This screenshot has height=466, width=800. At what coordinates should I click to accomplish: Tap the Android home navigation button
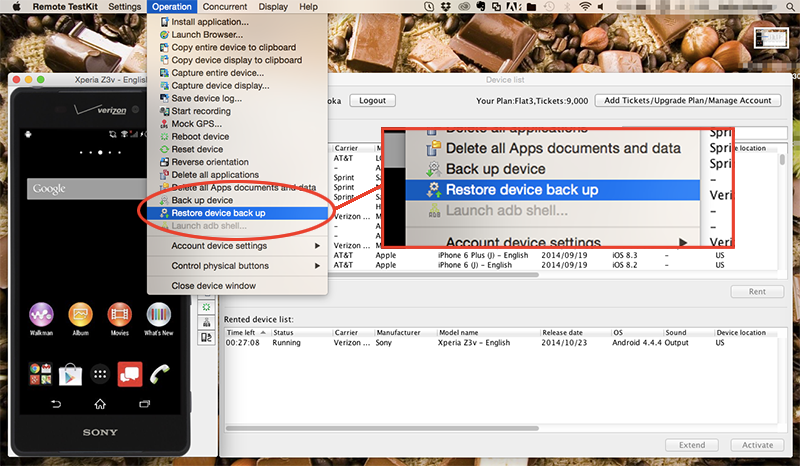tap(100, 404)
